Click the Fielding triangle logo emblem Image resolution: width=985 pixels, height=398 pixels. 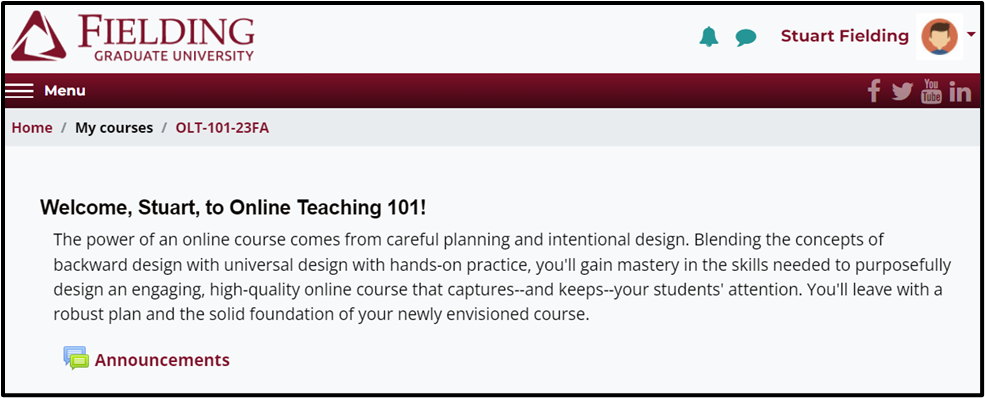click(38, 36)
